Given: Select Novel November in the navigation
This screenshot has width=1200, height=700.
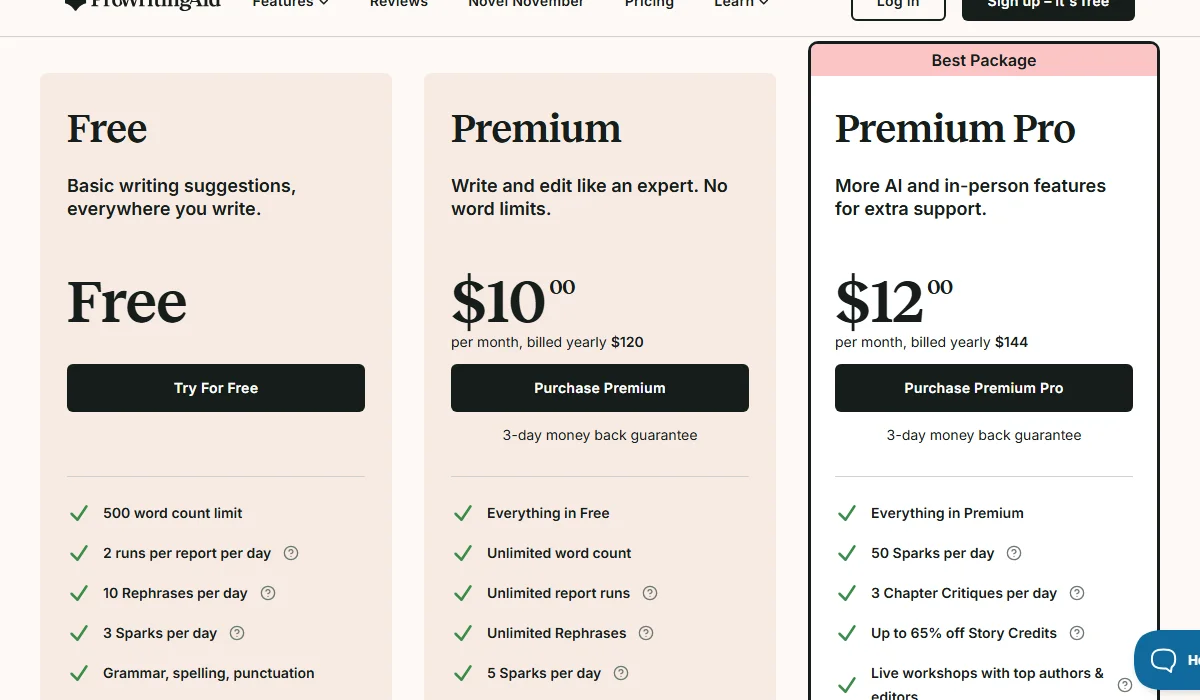Looking at the screenshot, I should [x=526, y=4].
